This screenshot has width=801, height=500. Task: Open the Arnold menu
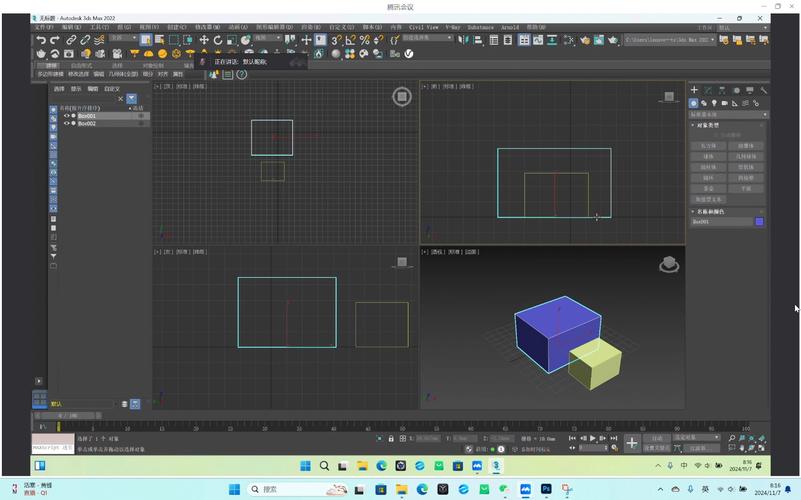pos(510,27)
